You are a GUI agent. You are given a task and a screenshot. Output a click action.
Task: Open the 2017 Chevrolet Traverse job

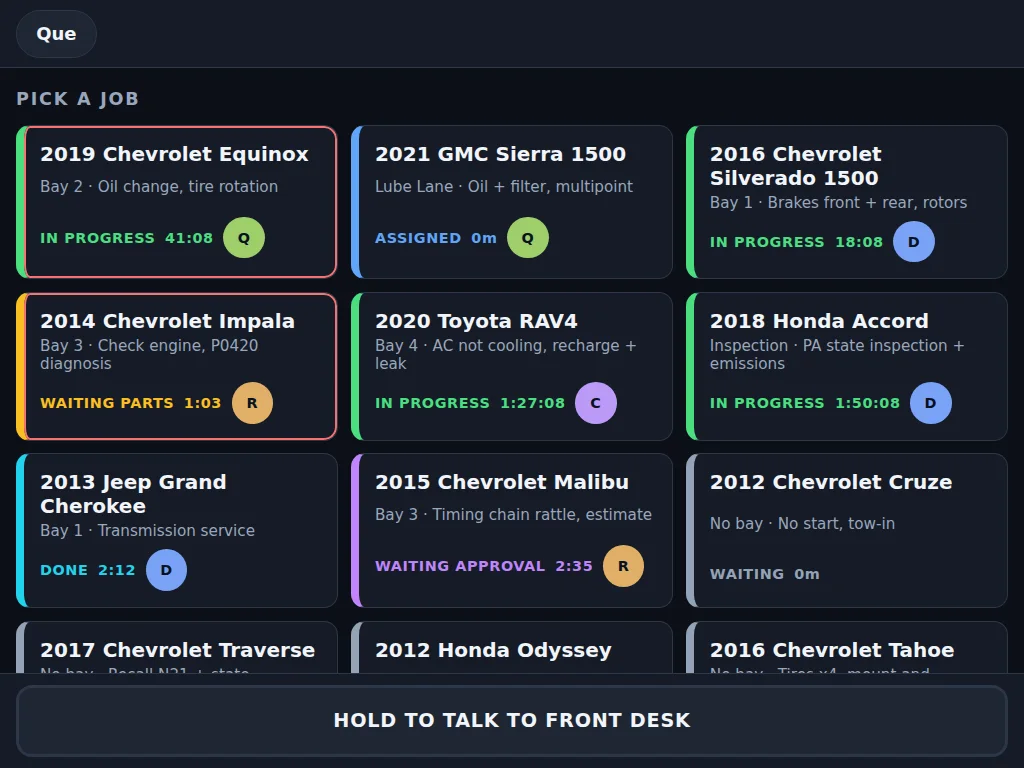tap(177, 647)
